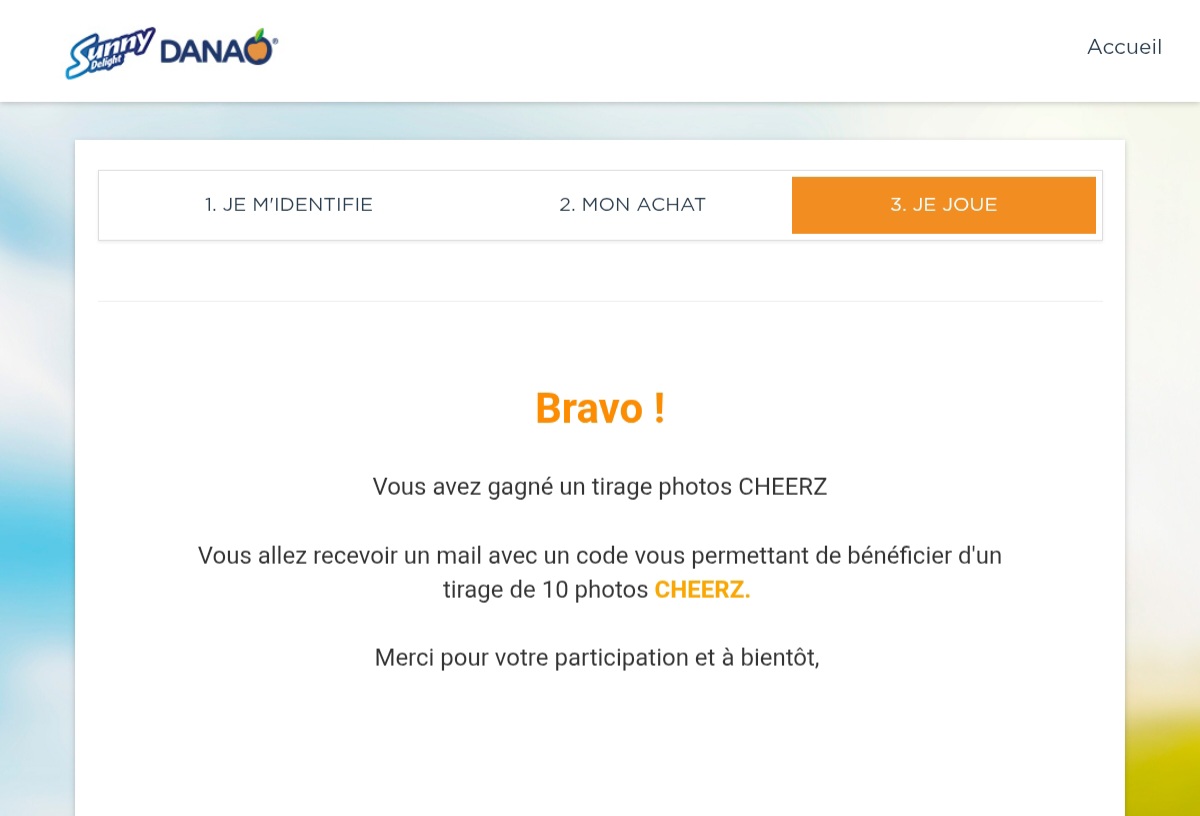Click the registered trademark symbol beside Danao

coord(275,41)
